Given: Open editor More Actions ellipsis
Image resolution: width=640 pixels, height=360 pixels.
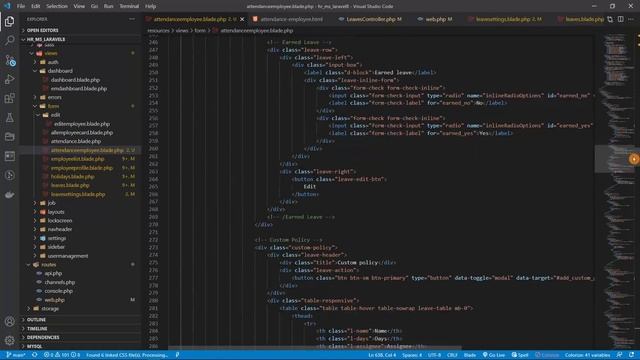Looking at the screenshot, I should point(631,19).
